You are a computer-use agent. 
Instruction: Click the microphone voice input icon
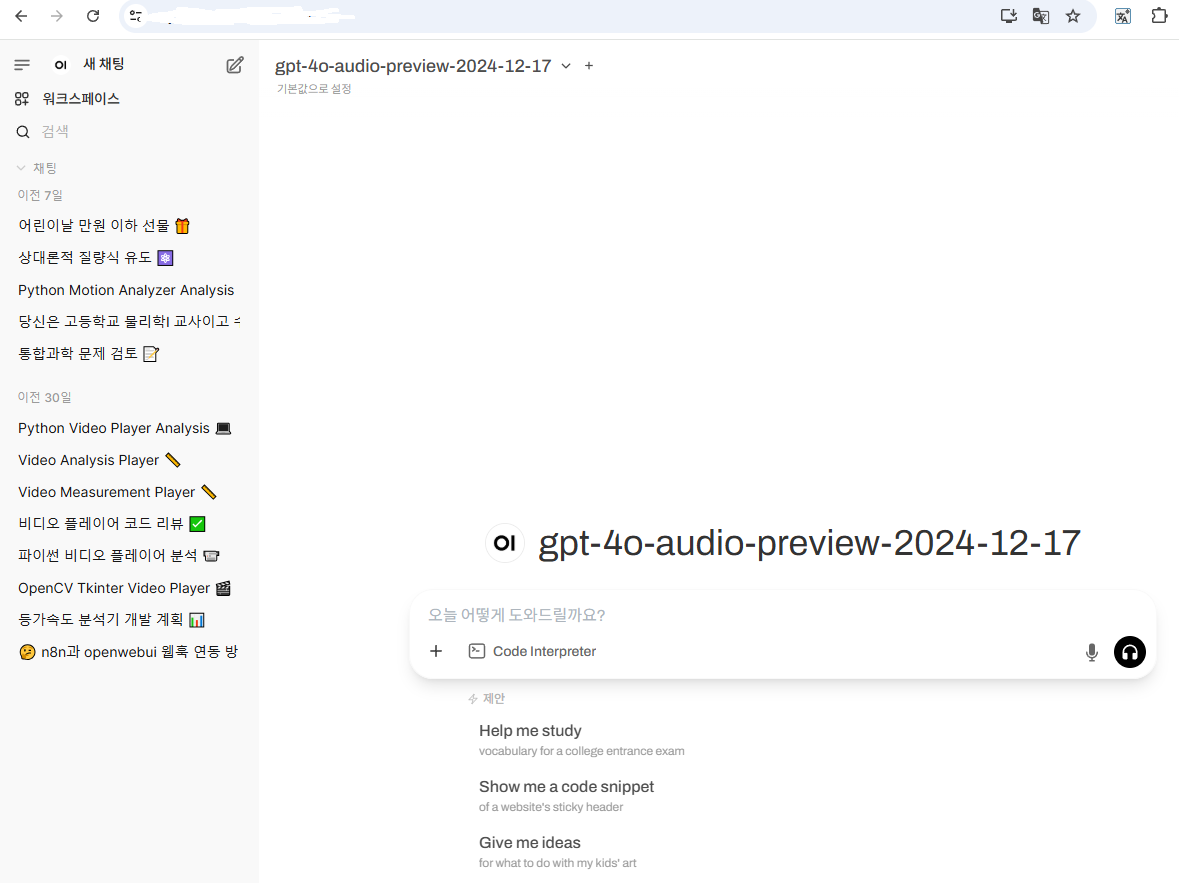pyautogui.click(x=1092, y=652)
